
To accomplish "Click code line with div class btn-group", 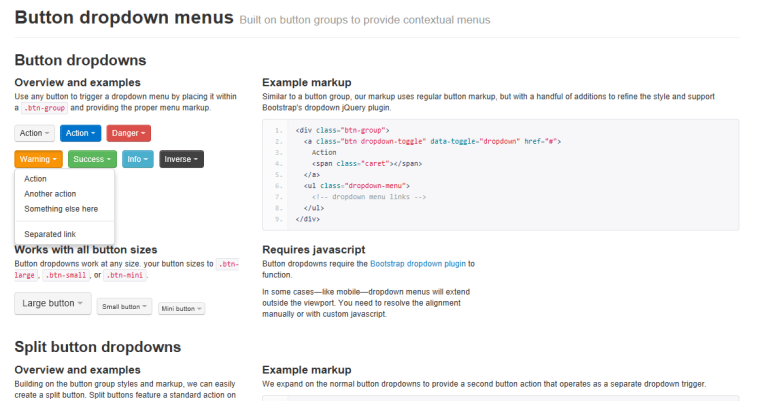I will [342, 130].
